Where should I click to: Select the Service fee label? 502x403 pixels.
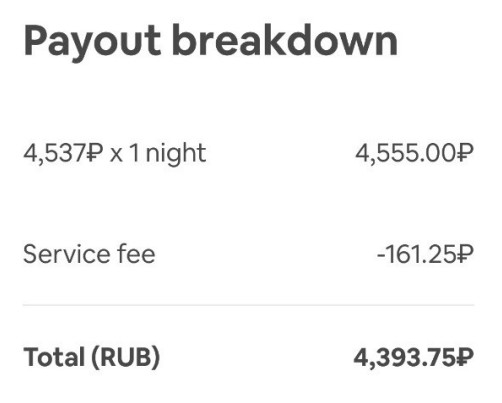click(x=89, y=254)
